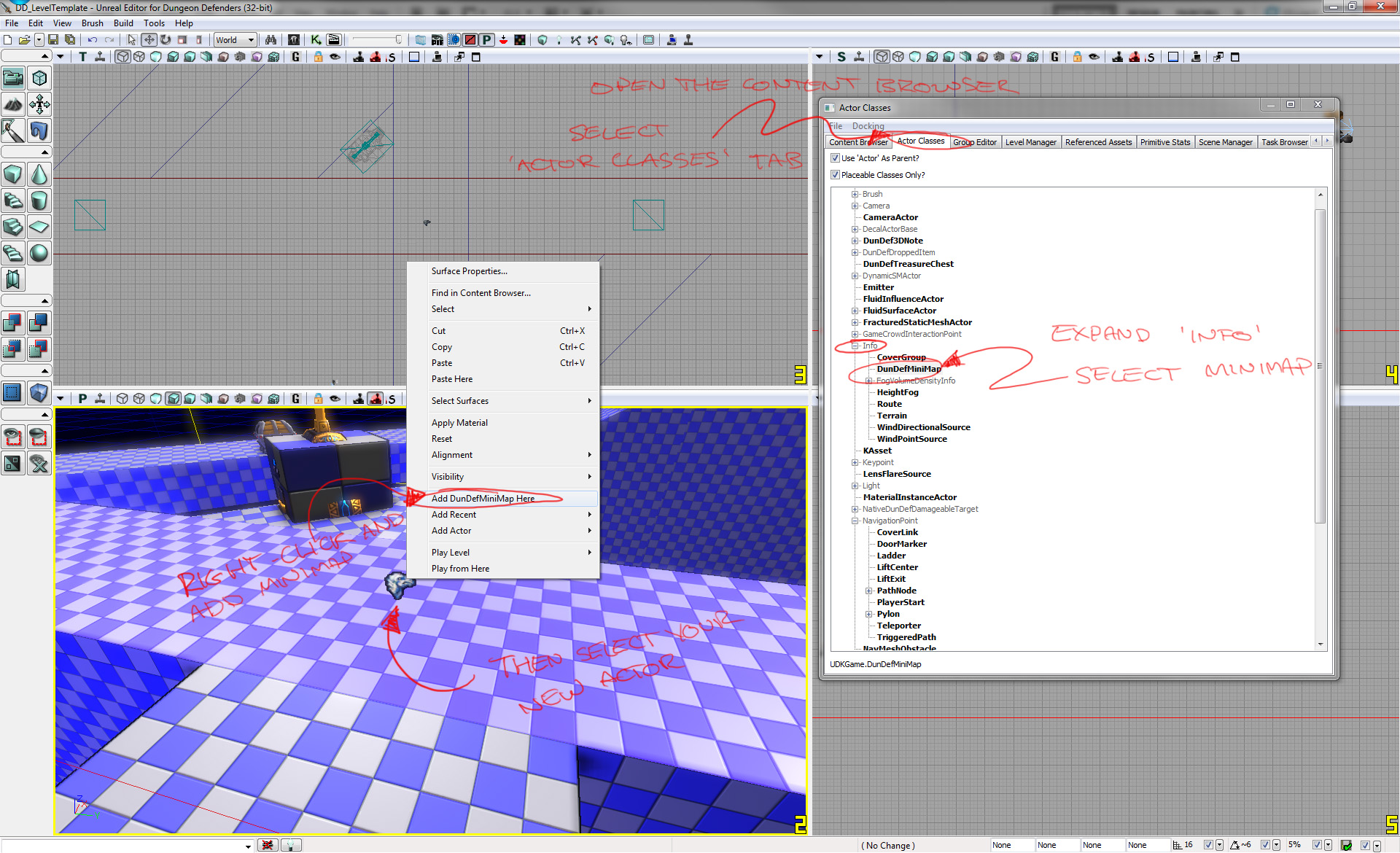Add a Special brush
The image size is (1400, 853).
click(x=13, y=393)
